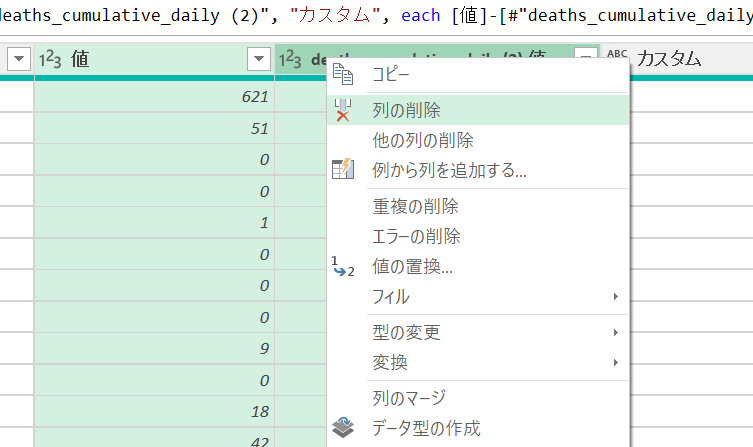
Task: Choose 他の列の削除 from context menu
Action: (x=422, y=140)
